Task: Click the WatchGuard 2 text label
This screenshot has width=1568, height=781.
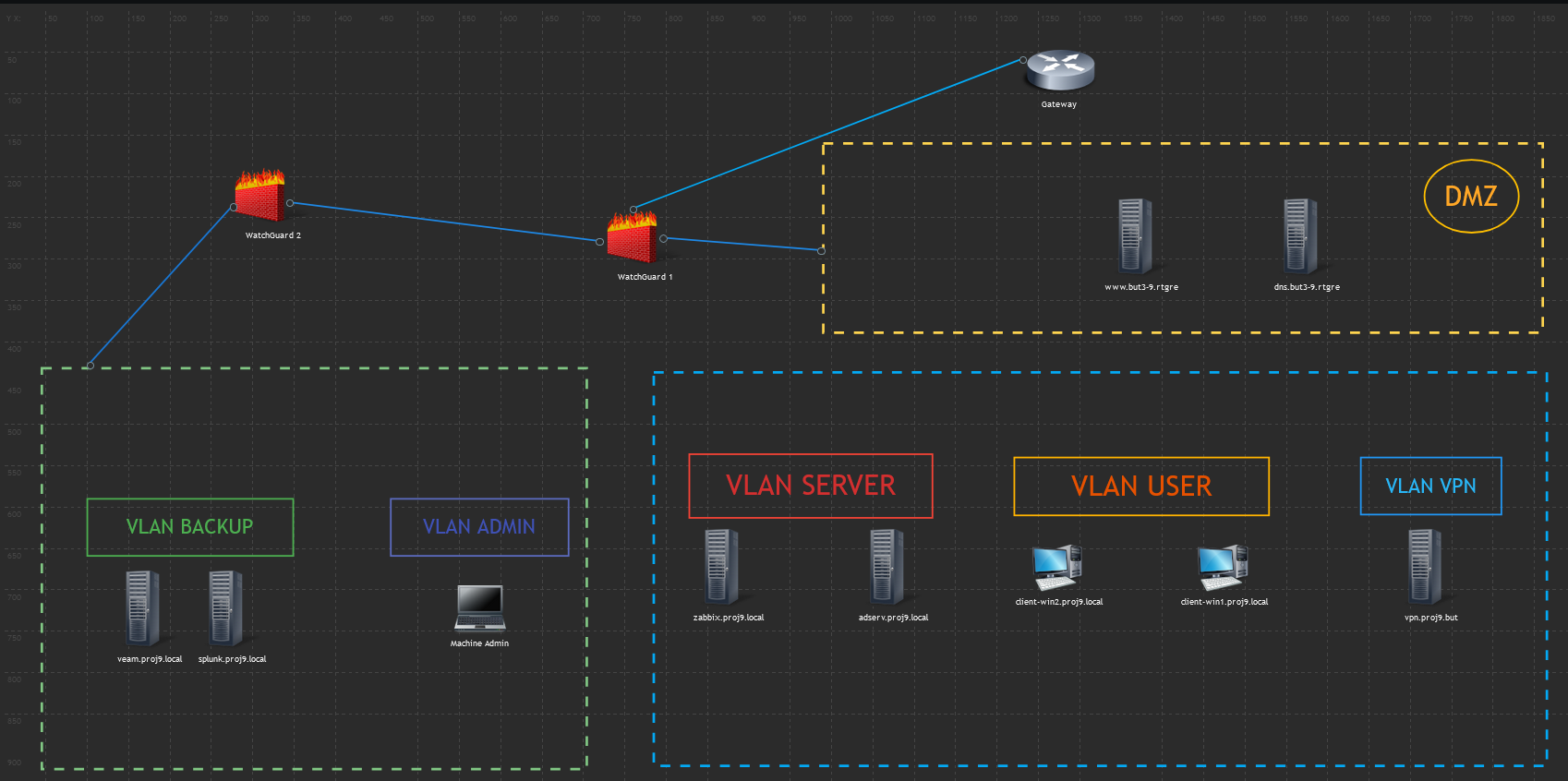Action: pos(273,235)
